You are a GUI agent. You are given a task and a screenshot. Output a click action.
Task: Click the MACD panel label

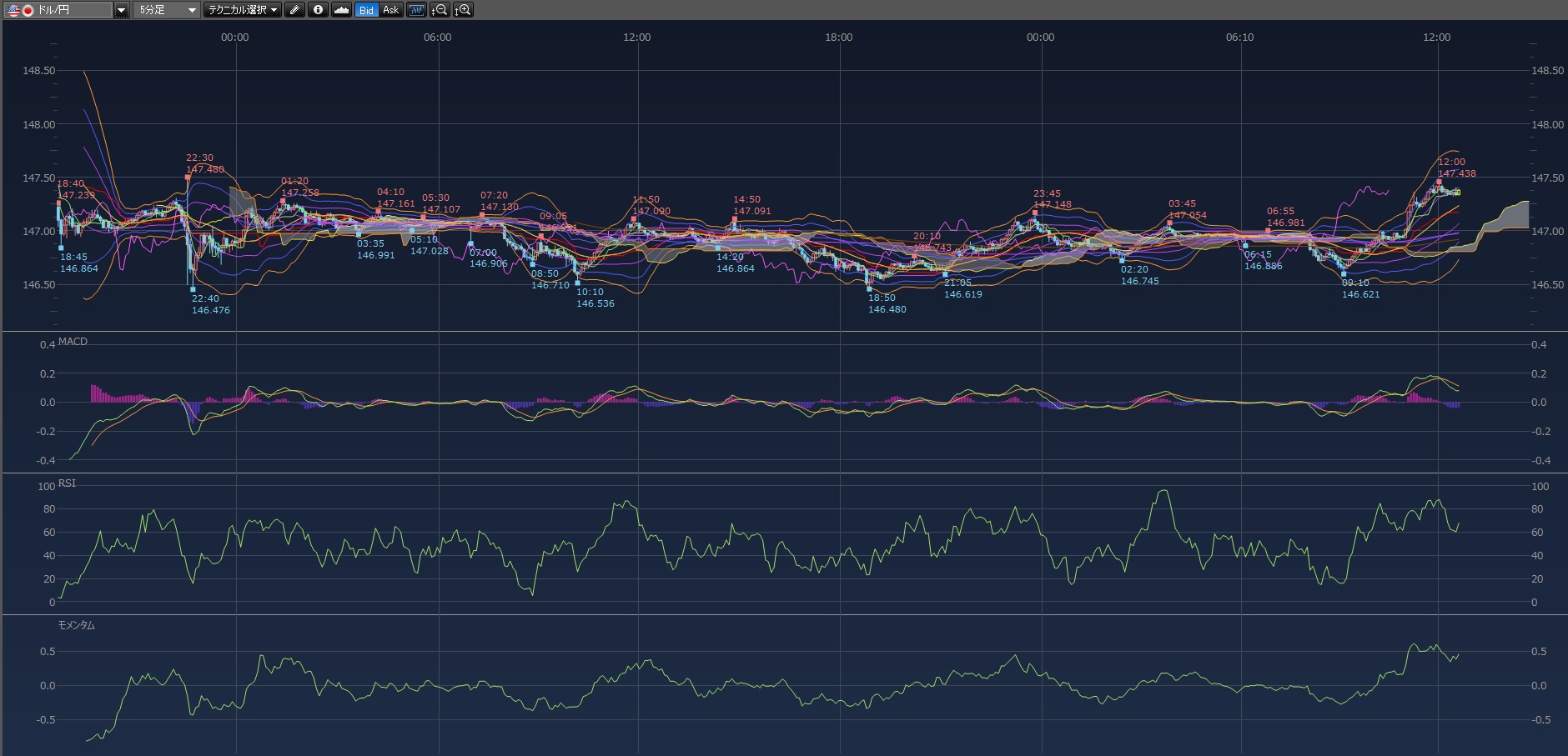point(73,342)
